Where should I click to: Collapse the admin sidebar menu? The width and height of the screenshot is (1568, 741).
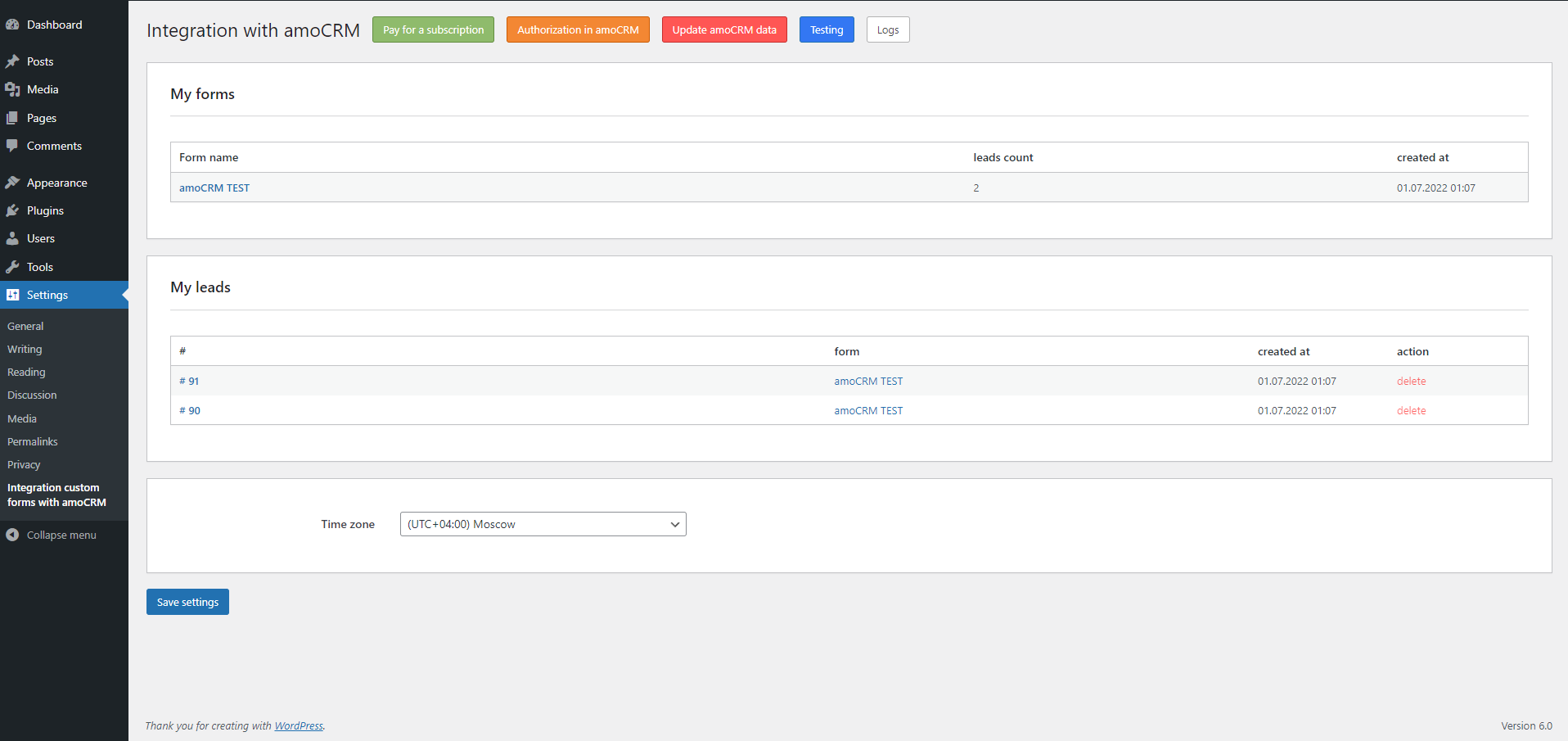click(61, 535)
